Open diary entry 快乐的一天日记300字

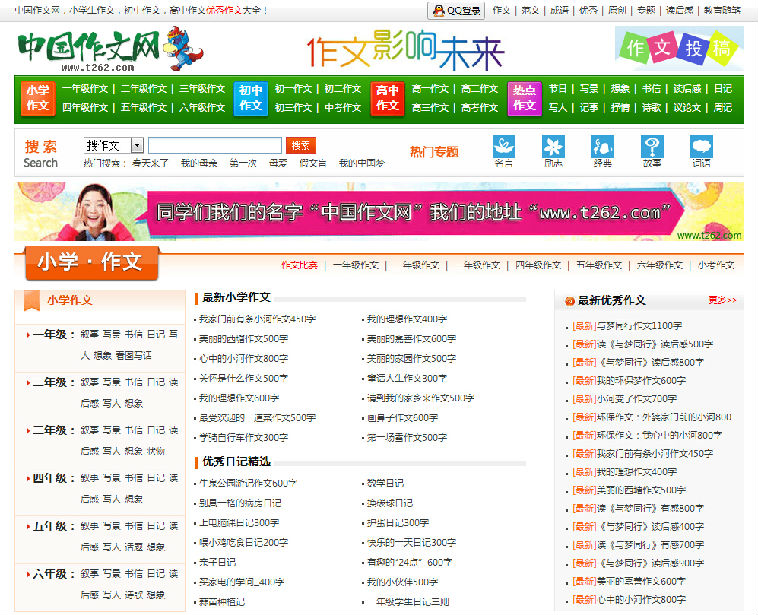(x=411, y=542)
